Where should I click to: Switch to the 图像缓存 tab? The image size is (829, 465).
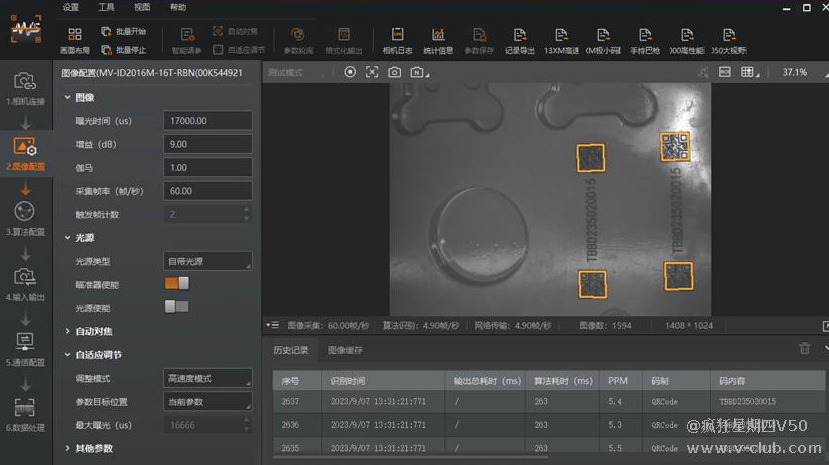pyautogui.click(x=345, y=350)
